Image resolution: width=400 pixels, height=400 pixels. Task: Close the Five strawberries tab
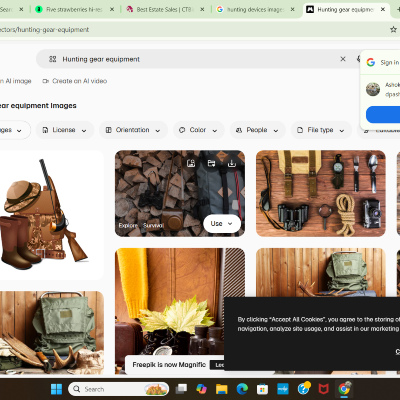pyautogui.click(x=112, y=9)
